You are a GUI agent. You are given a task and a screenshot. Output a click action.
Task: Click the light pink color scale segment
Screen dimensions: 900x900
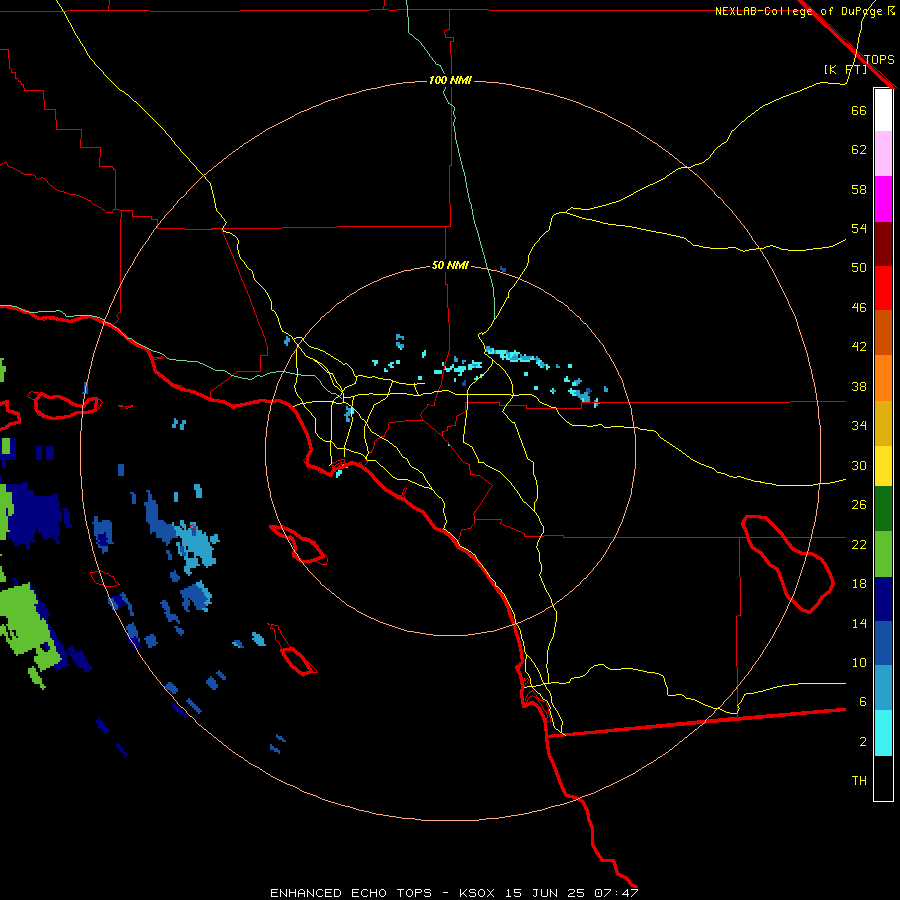(883, 153)
